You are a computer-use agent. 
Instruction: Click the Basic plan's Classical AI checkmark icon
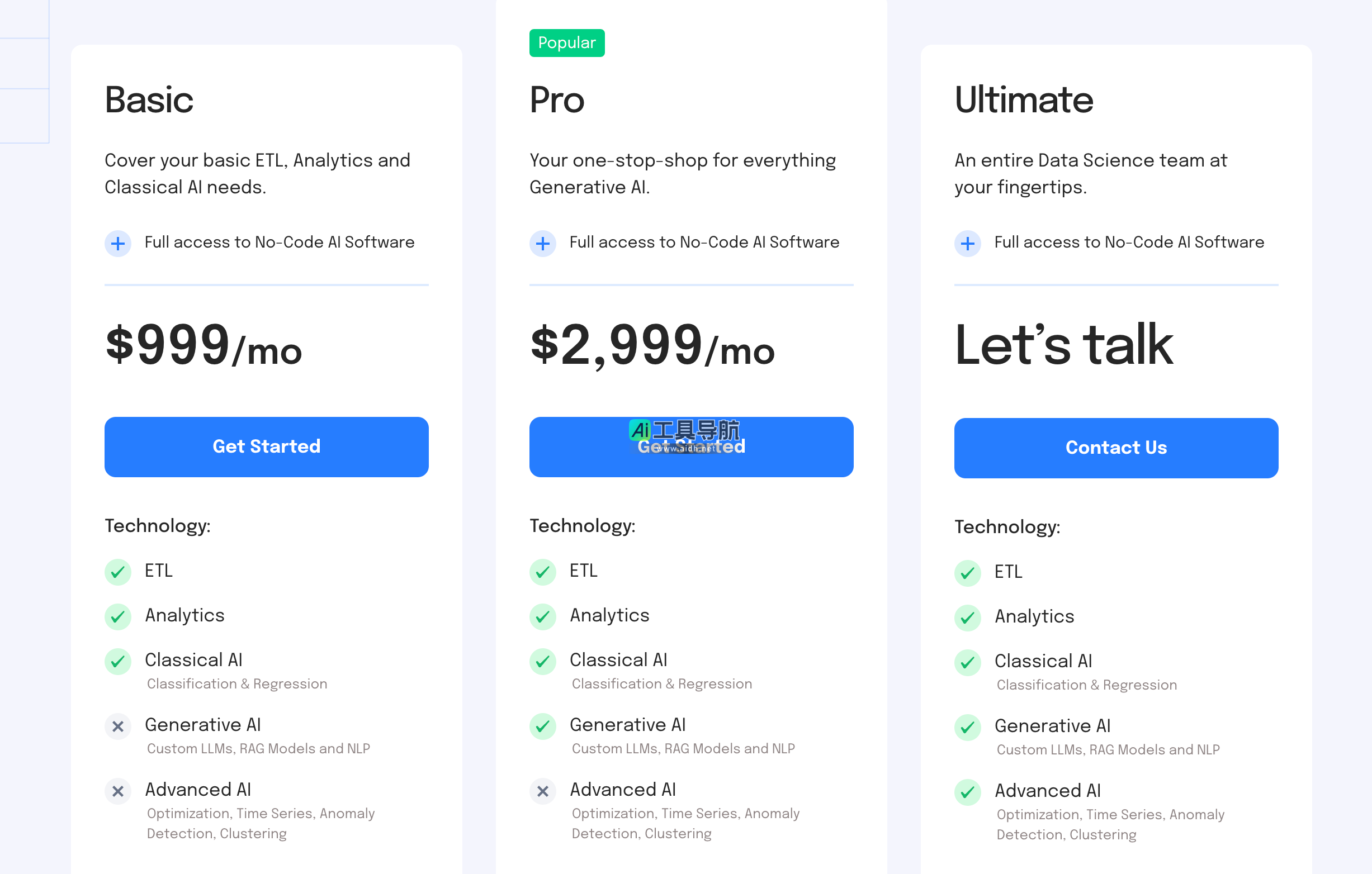coord(118,661)
